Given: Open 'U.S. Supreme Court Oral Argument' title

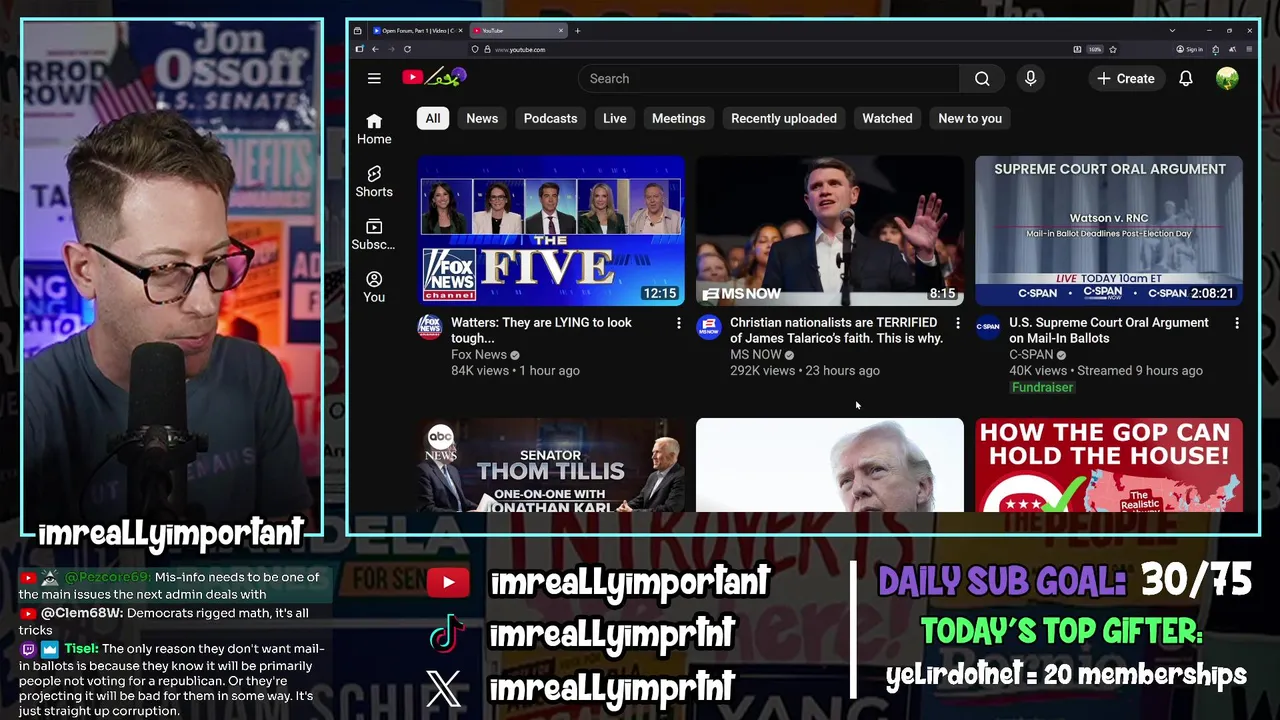Looking at the screenshot, I should pyautogui.click(x=1109, y=330).
